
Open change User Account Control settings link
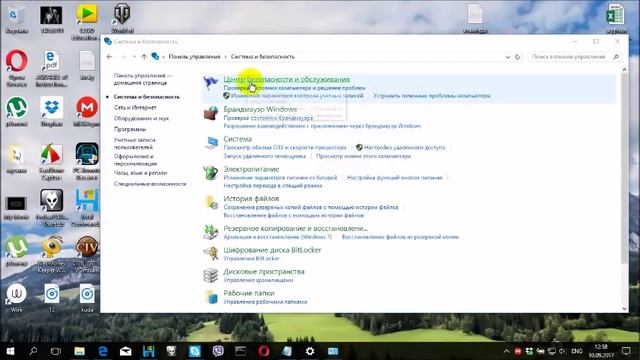click(297, 96)
